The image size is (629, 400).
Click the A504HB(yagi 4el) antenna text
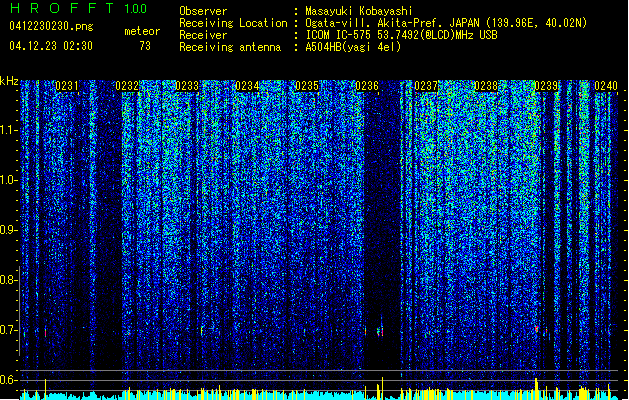pyautogui.click(x=353, y=47)
